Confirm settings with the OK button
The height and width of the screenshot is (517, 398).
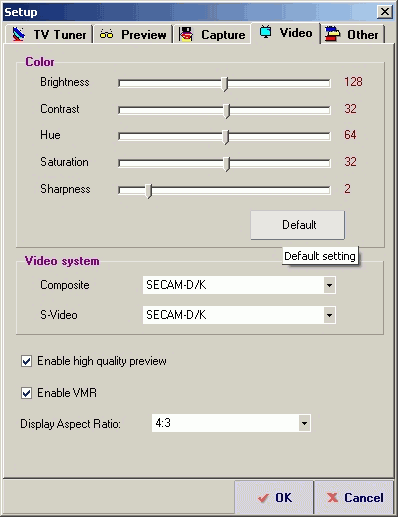274,497
